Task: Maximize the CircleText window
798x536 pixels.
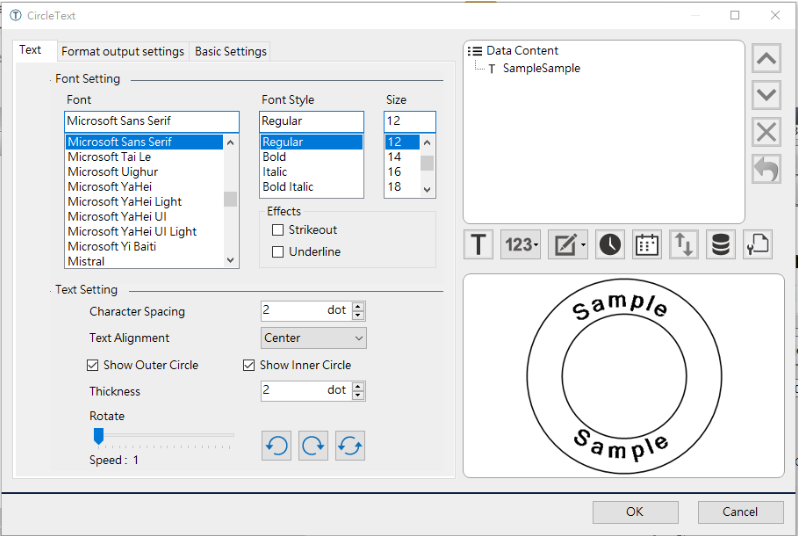Action: click(x=735, y=15)
